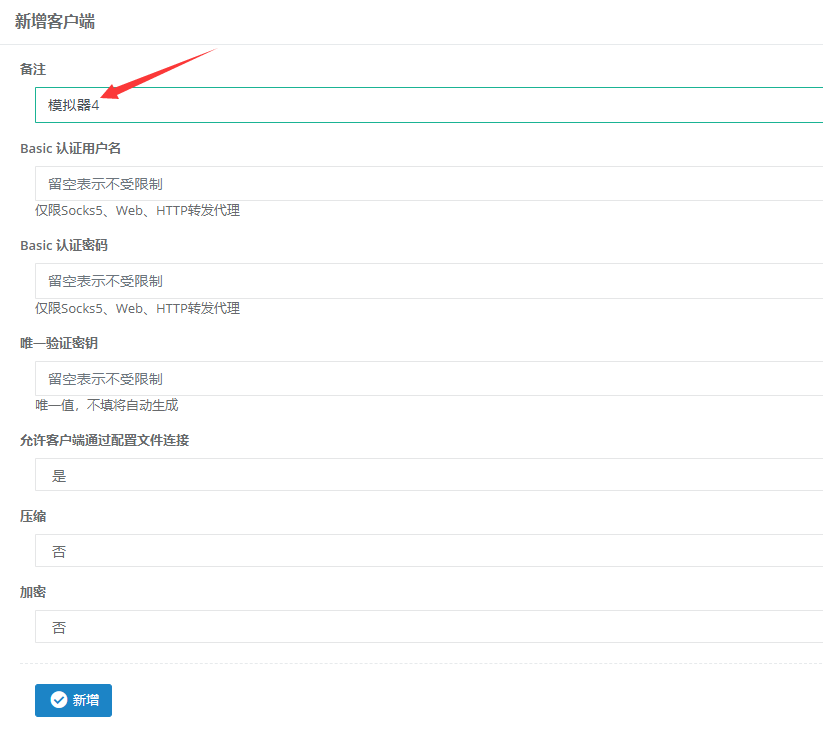This screenshot has height=730, width=823.
Task: Click the 压缩 label
Action: coord(33,516)
